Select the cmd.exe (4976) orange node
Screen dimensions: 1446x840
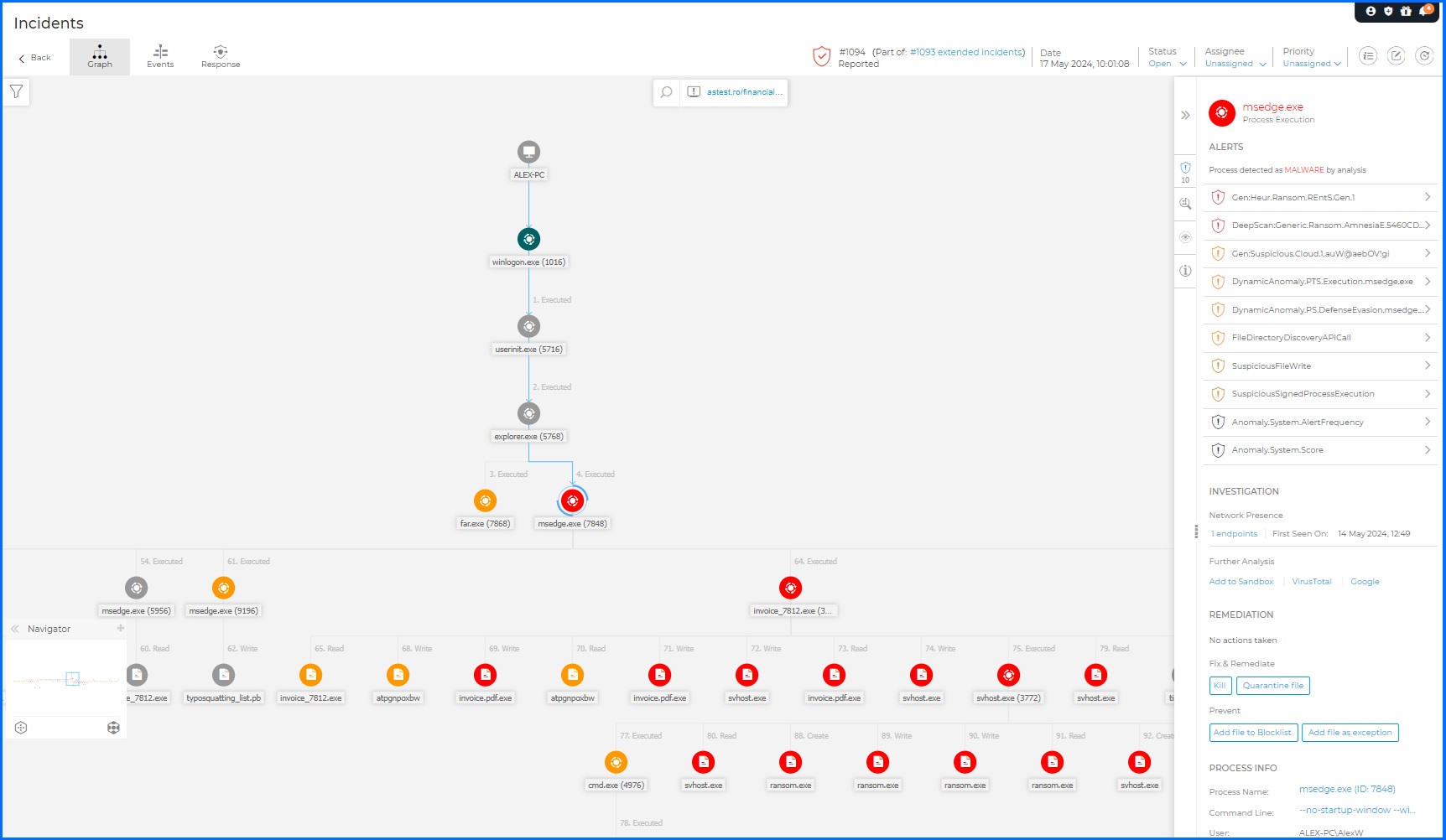616,762
